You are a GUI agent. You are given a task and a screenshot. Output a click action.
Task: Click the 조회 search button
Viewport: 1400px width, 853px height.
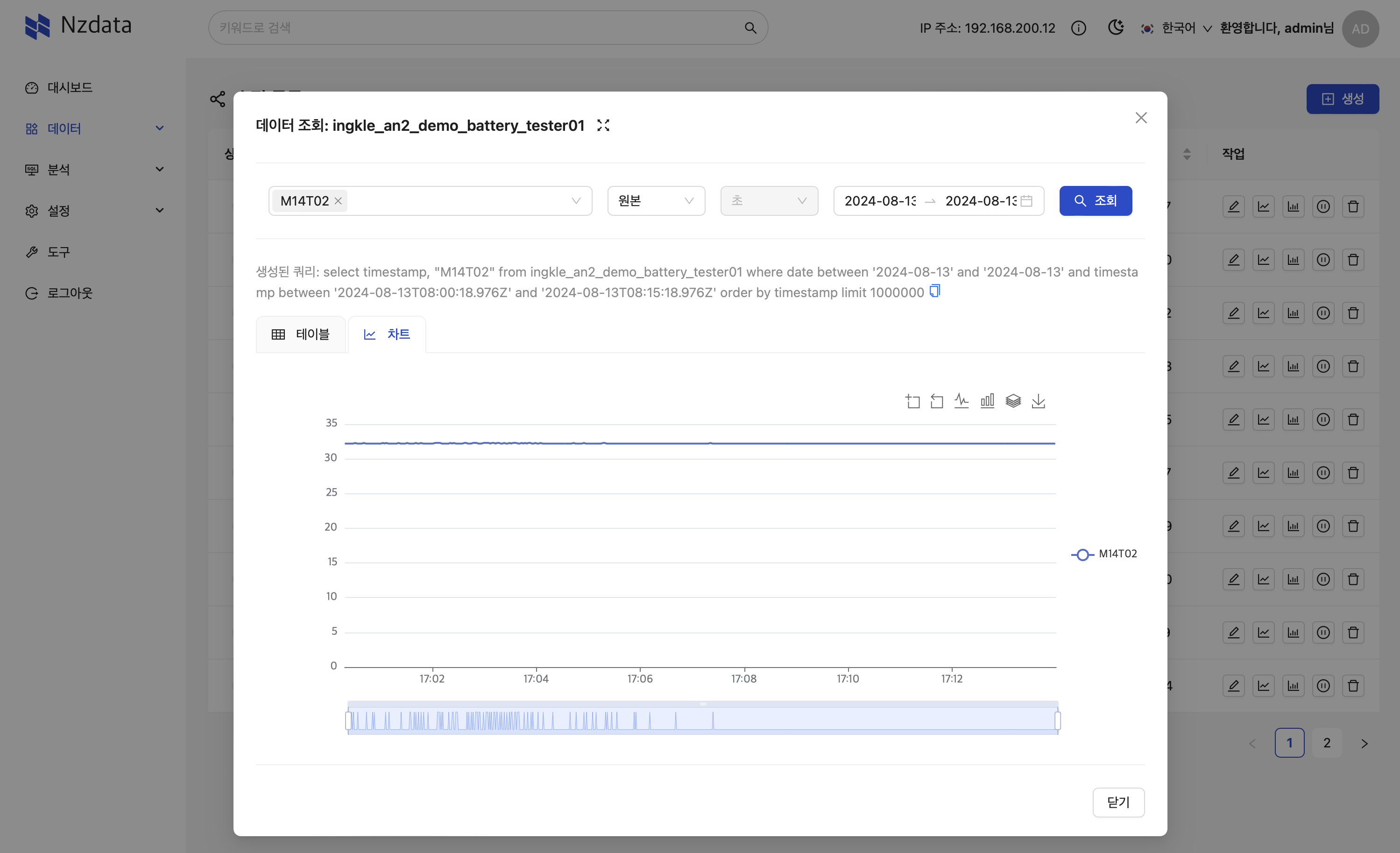pyautogui.click(x=1096, y=201)
